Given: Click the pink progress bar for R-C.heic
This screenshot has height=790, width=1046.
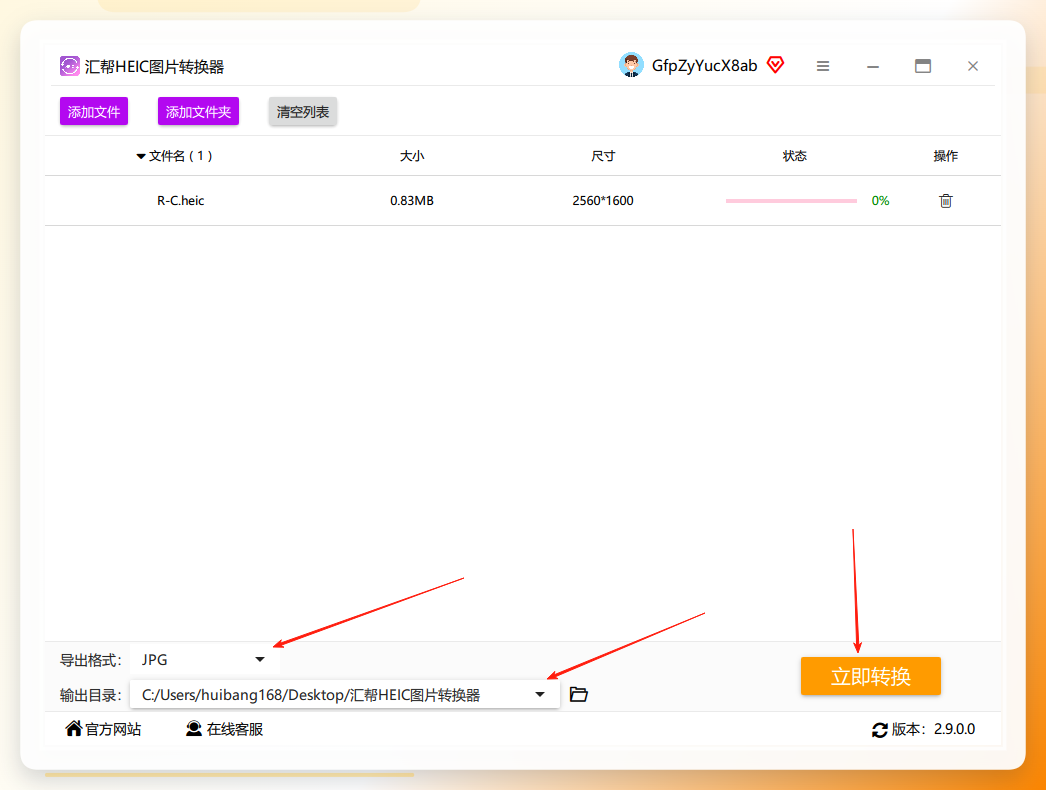Looking at the screenshot, I should point(791,200).
